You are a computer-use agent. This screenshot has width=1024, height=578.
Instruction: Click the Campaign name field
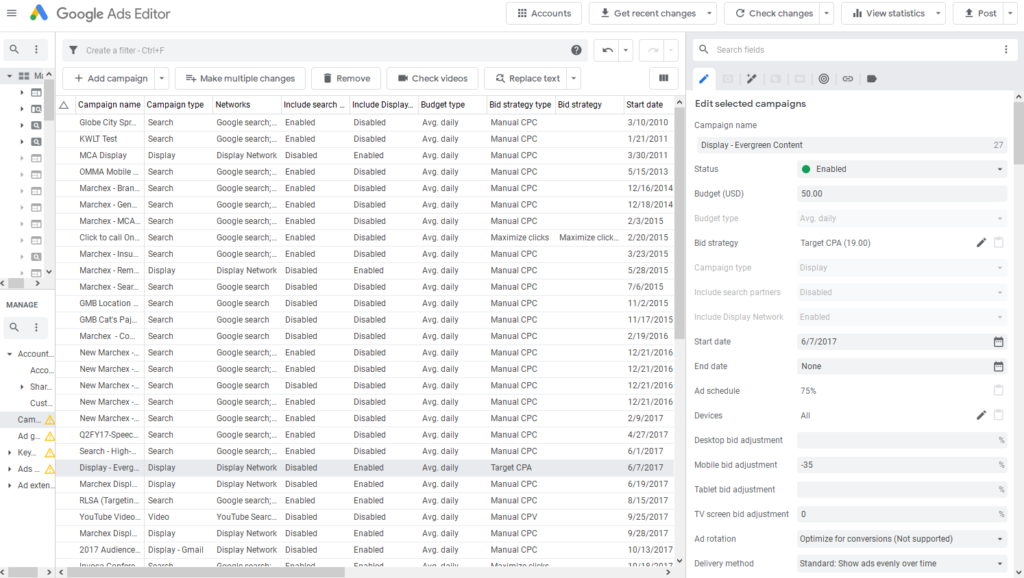click(x=852, y=145)
